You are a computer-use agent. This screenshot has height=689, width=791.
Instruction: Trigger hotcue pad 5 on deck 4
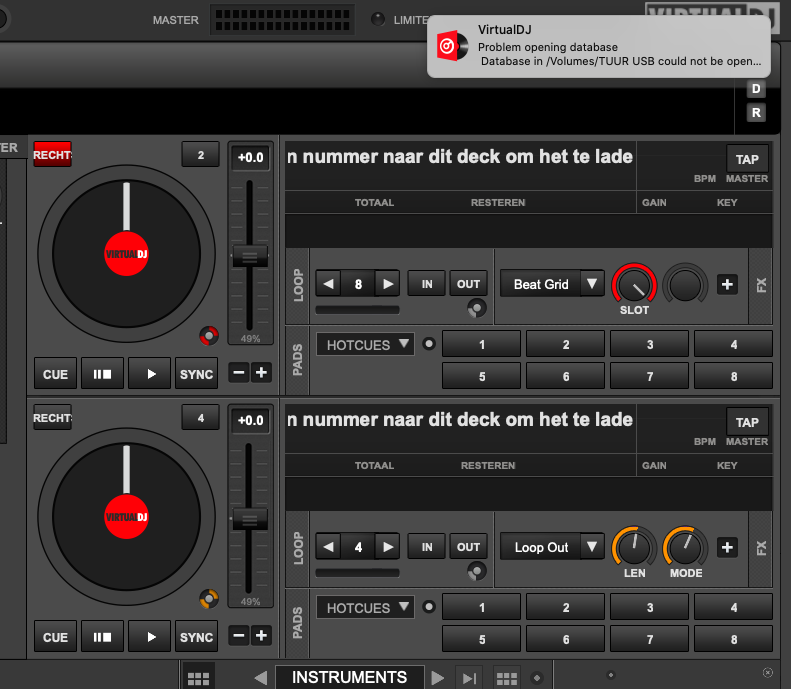point(482,640)
